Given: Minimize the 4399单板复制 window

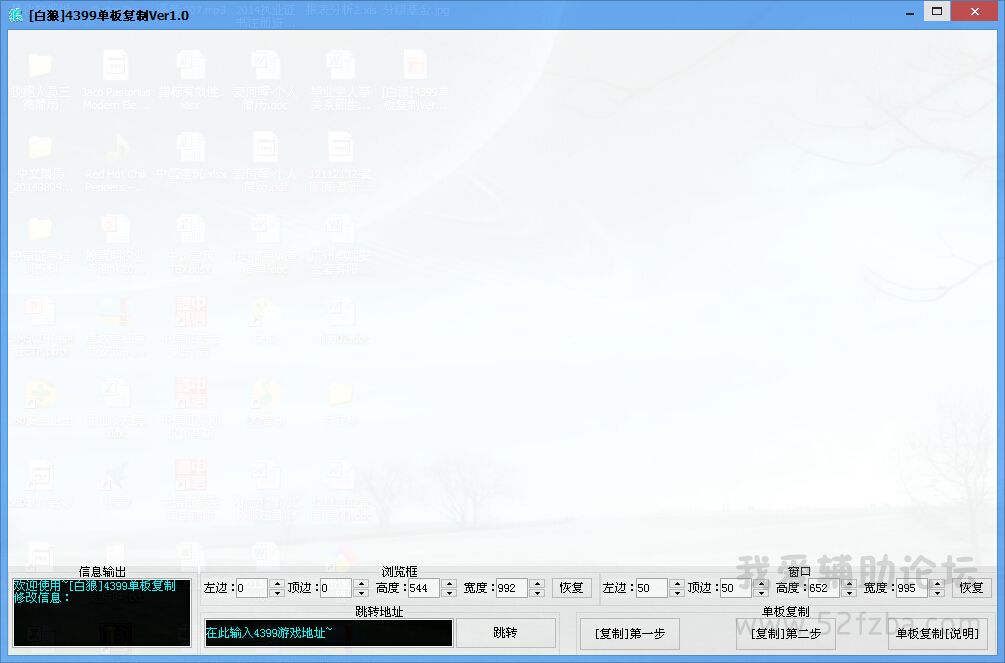Looking at the screenshot, I should [909, 13].
